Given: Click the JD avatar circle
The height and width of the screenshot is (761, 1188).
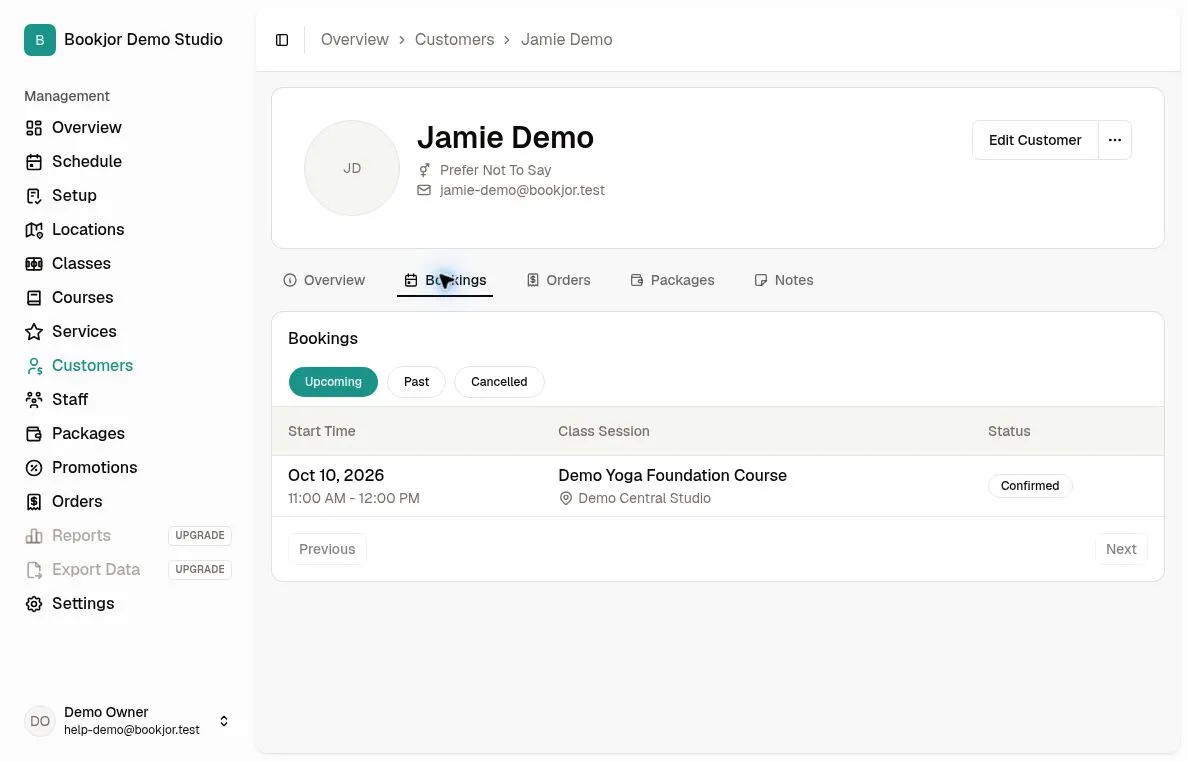Looking at the screenshot, I should [352, 168].
